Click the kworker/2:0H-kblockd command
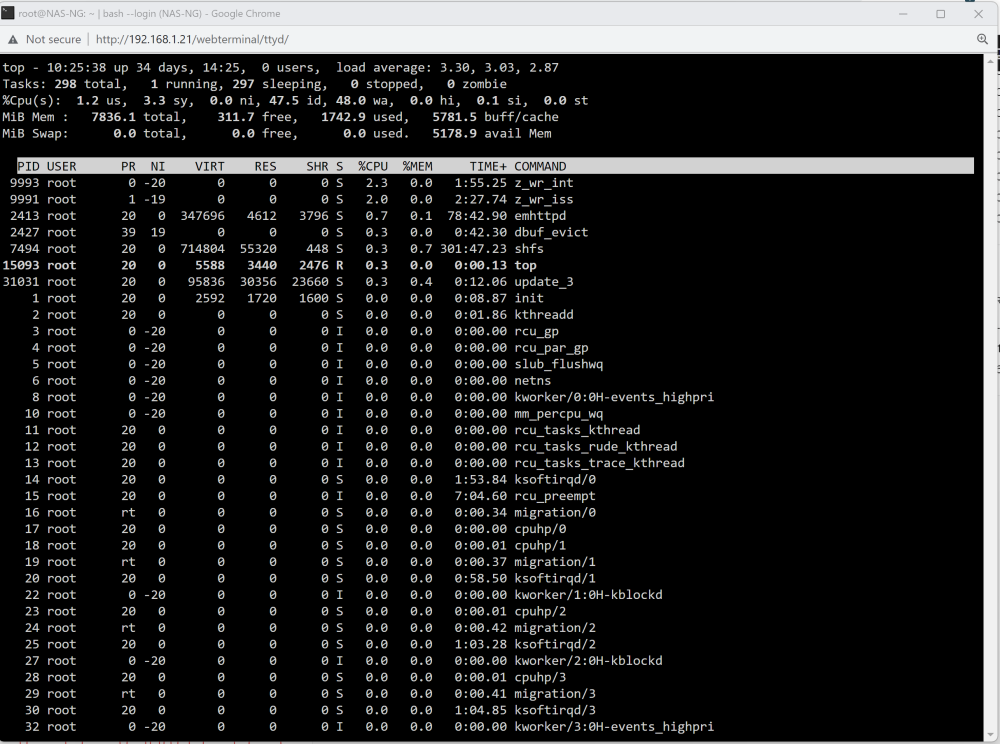1000x744 pixels. [x=588, y=661]
